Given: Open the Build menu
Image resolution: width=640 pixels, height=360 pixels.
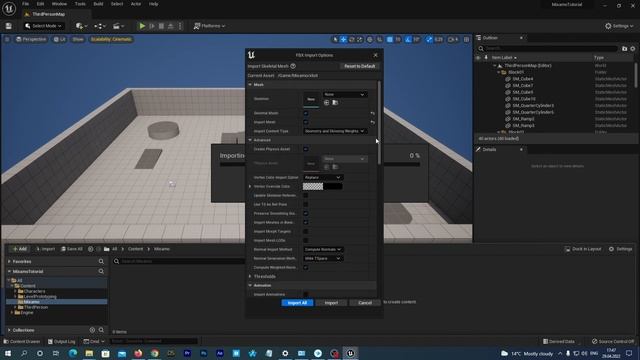Looking at the screenshot, I should point(98,4).
